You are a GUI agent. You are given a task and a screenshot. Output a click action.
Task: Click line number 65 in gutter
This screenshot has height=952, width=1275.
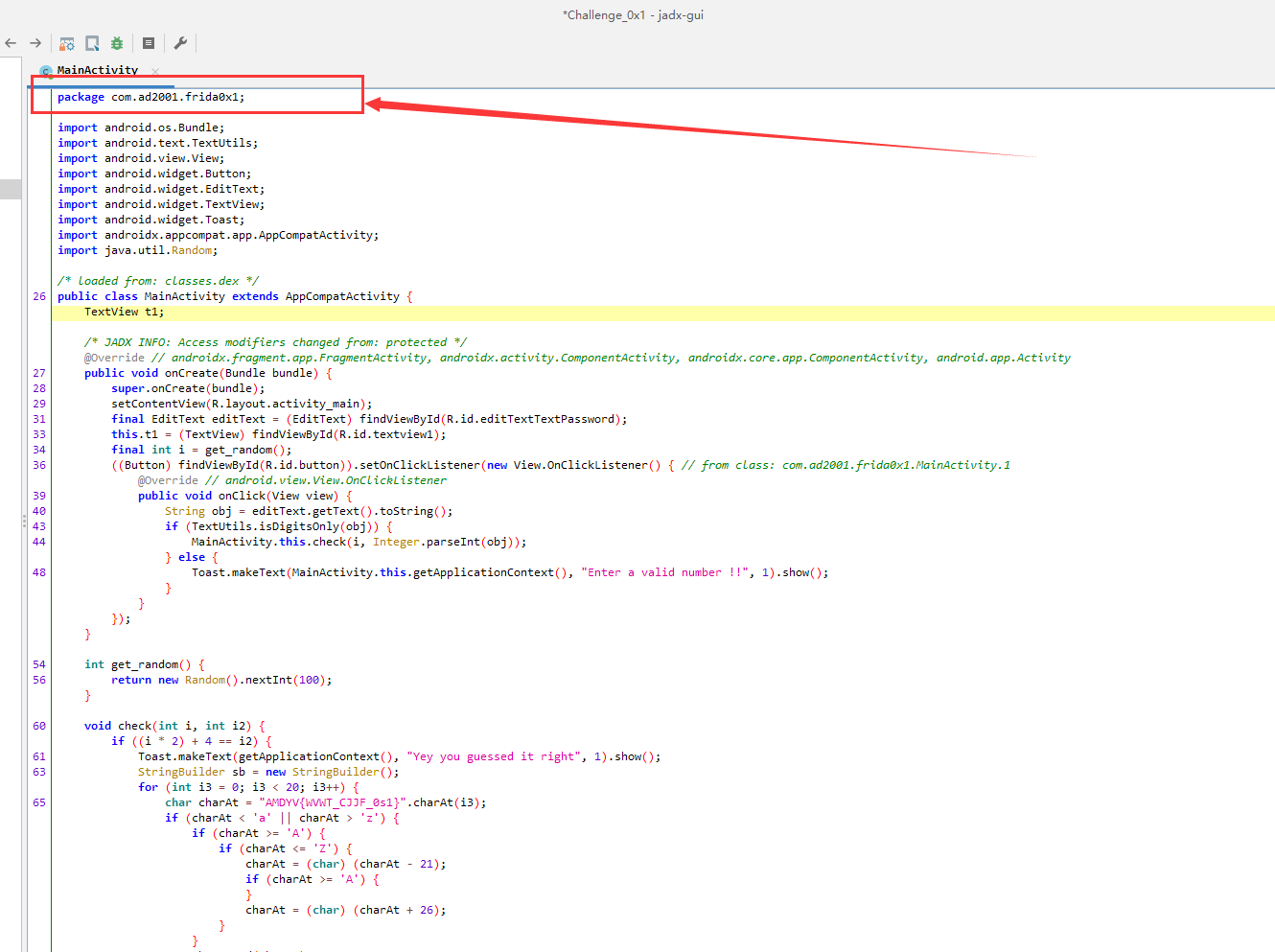pyautogui.click(x=39, y=802)
